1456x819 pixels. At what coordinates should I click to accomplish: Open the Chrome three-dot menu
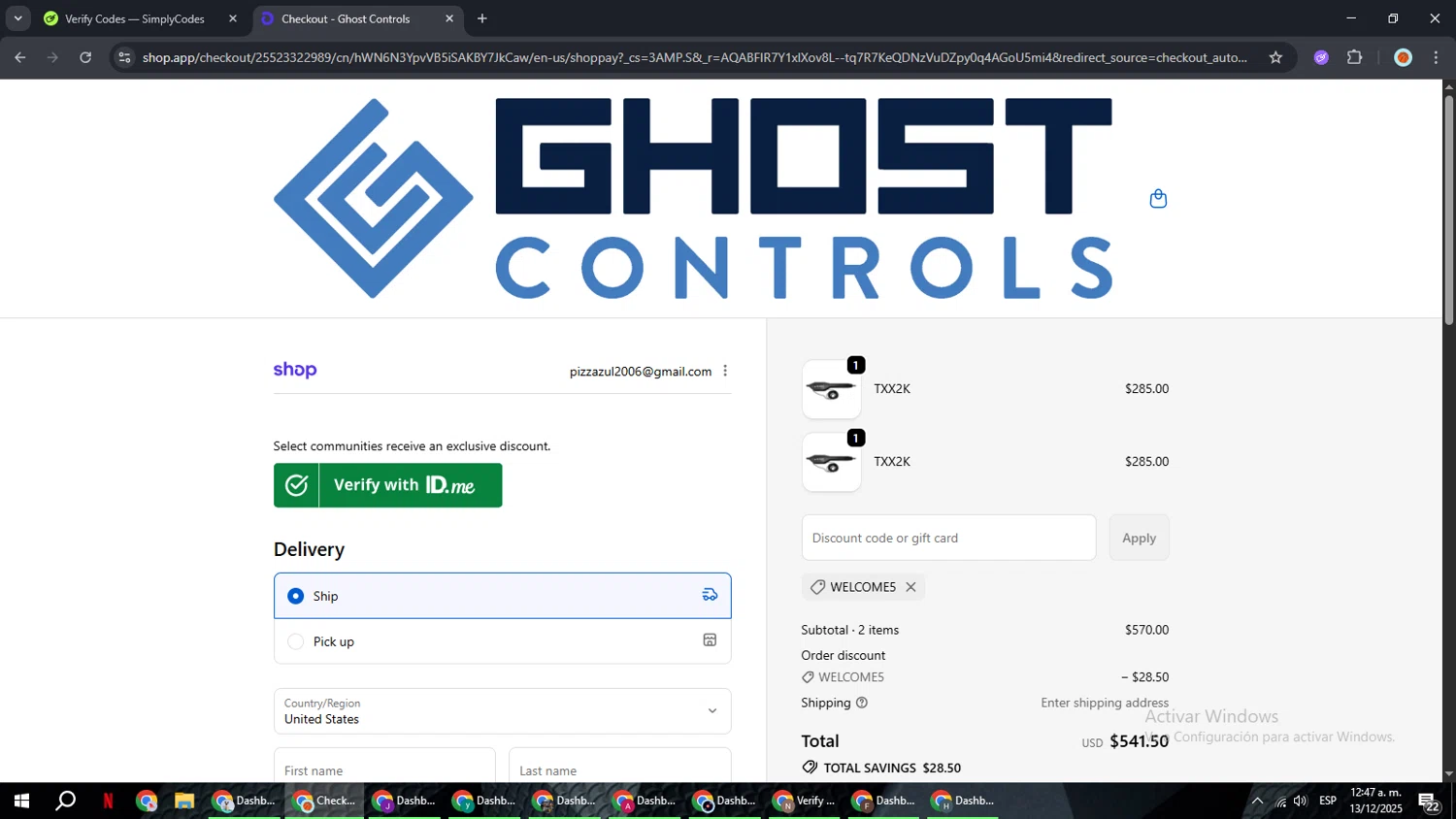click(1436, 57)
